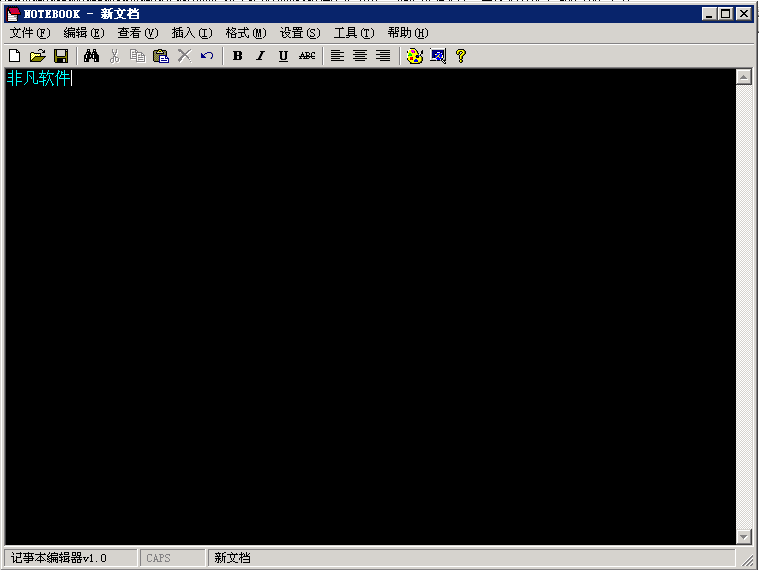Align text to the left
This screenshot has width=759, height=570.
[x=337, y=56]
